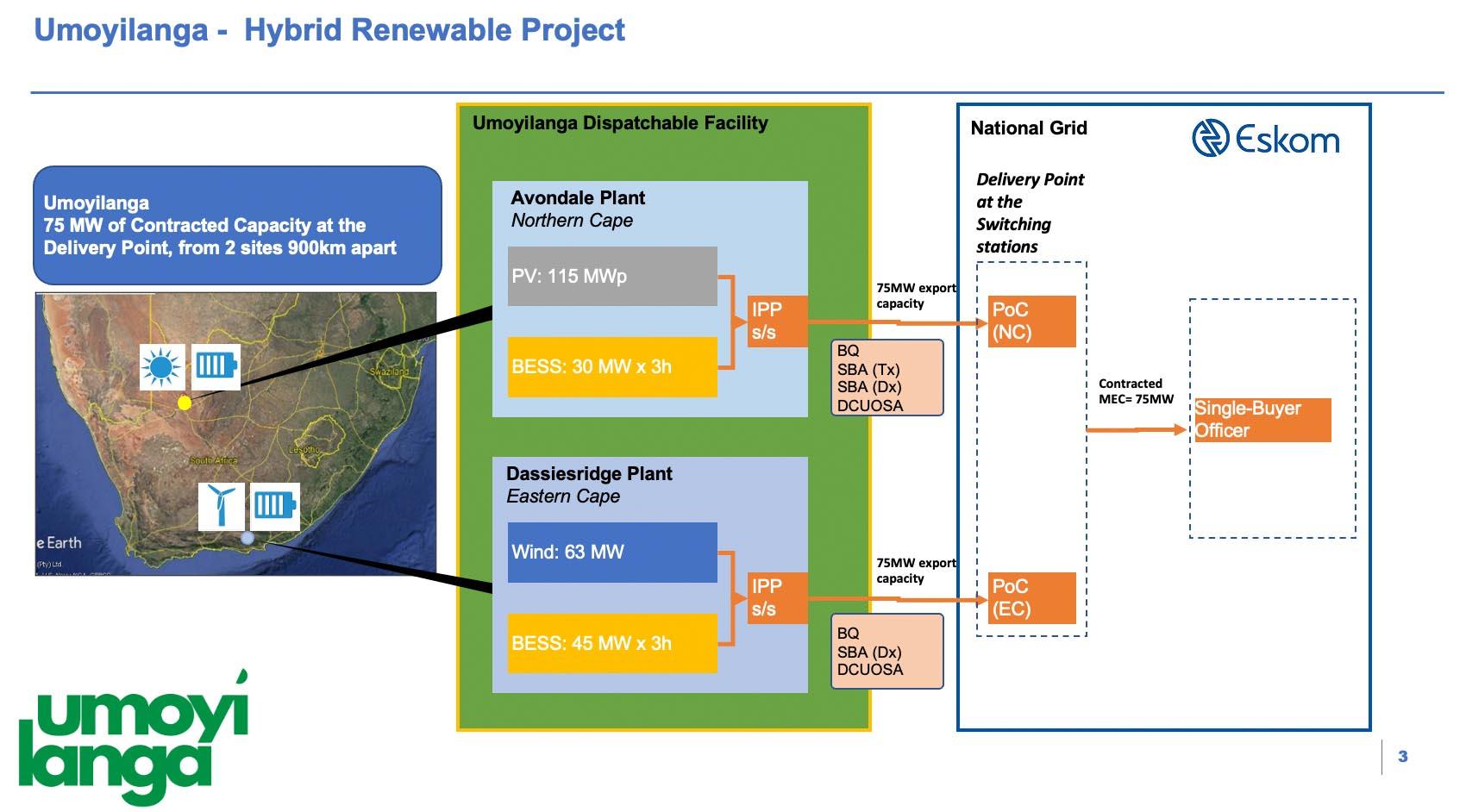
Task: Click the Delivery Point at the Switching stations text
Action: pos(1030,213)
